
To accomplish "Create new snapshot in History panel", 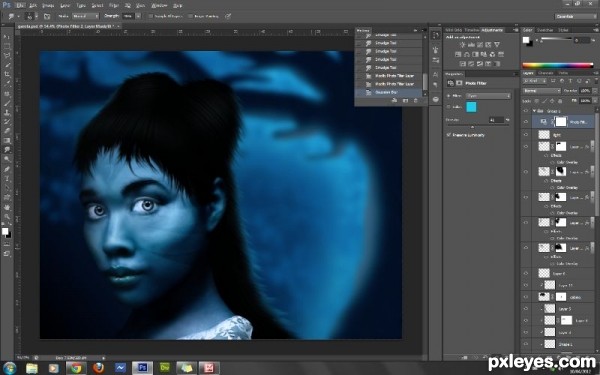I will (x=405, y=100).
